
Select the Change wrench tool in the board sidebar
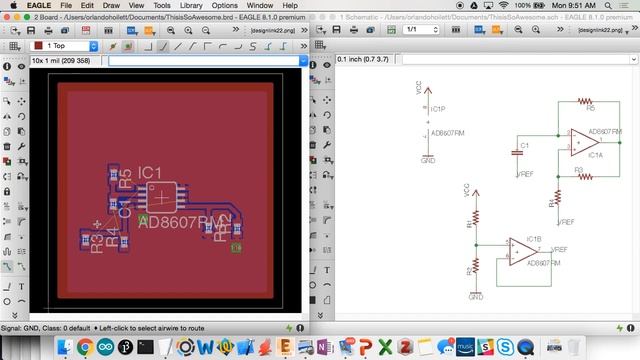pos(22,146)
